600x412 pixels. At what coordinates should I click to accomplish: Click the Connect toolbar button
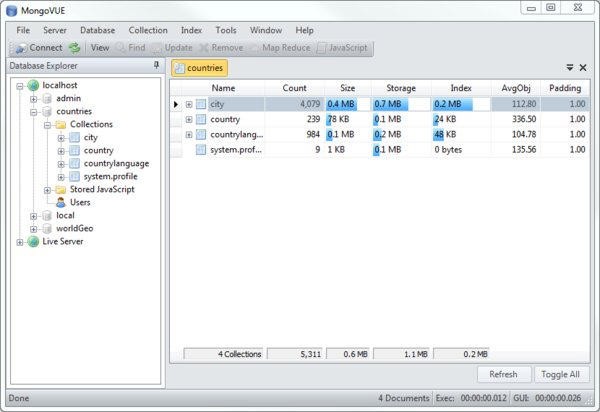tap(39, 48)
